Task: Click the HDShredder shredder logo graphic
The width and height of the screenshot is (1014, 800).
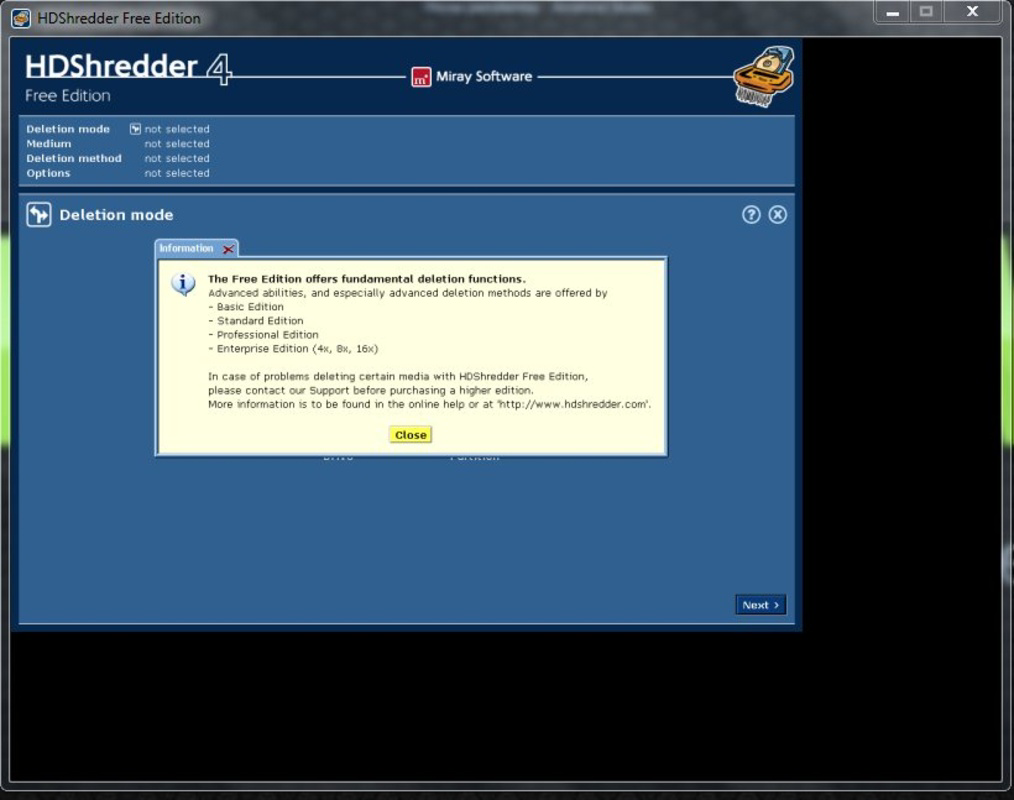Action: tap(764, 76)
